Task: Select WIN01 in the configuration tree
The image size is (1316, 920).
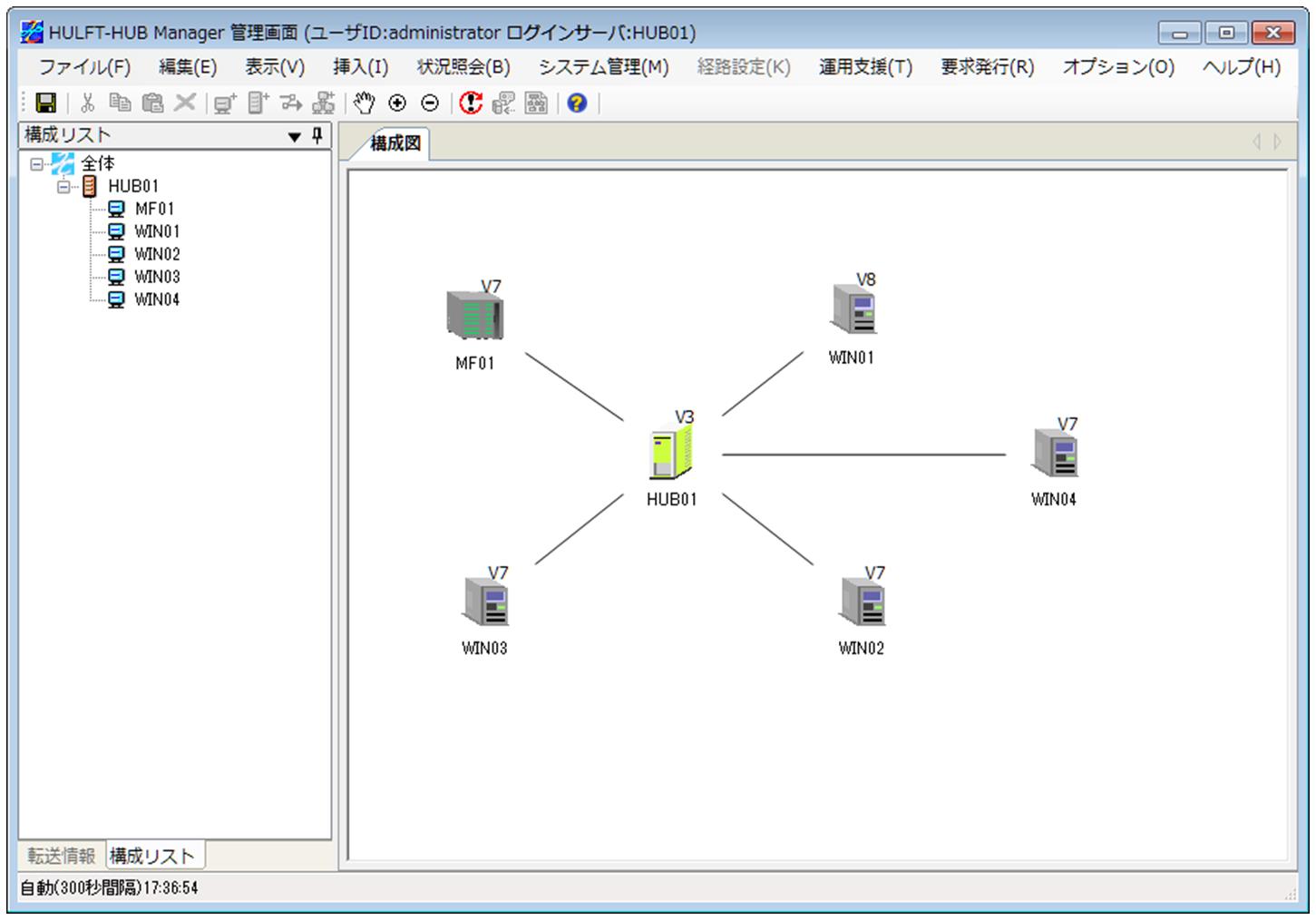Action: tap(157, 232)
